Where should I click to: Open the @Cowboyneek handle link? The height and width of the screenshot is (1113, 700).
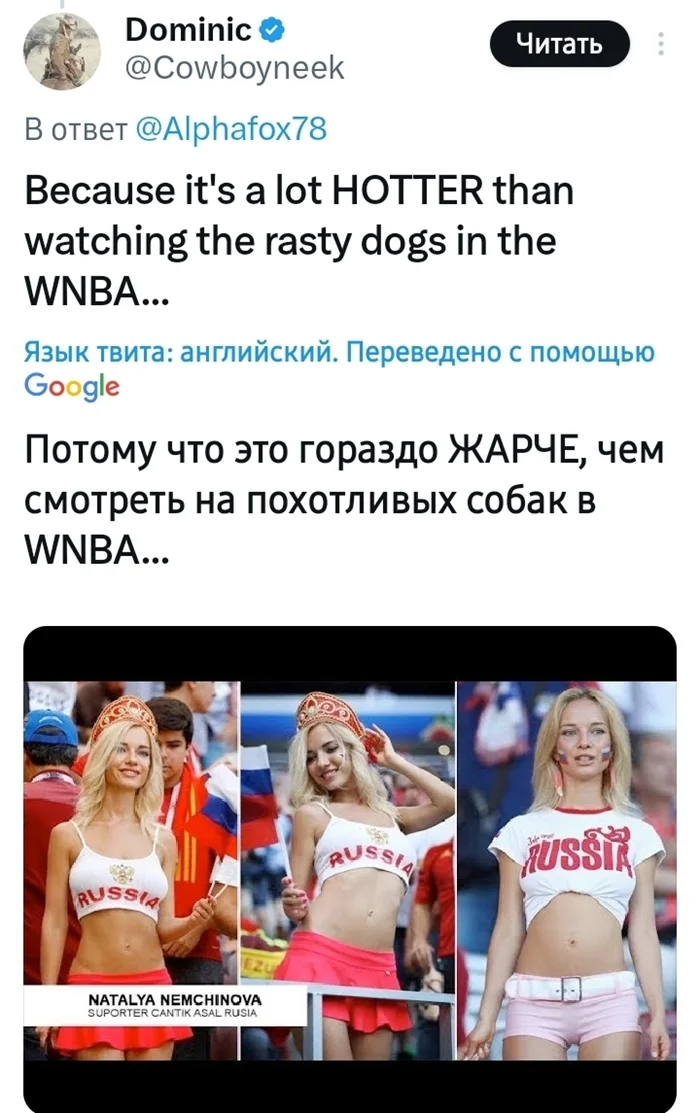point(234,69)
